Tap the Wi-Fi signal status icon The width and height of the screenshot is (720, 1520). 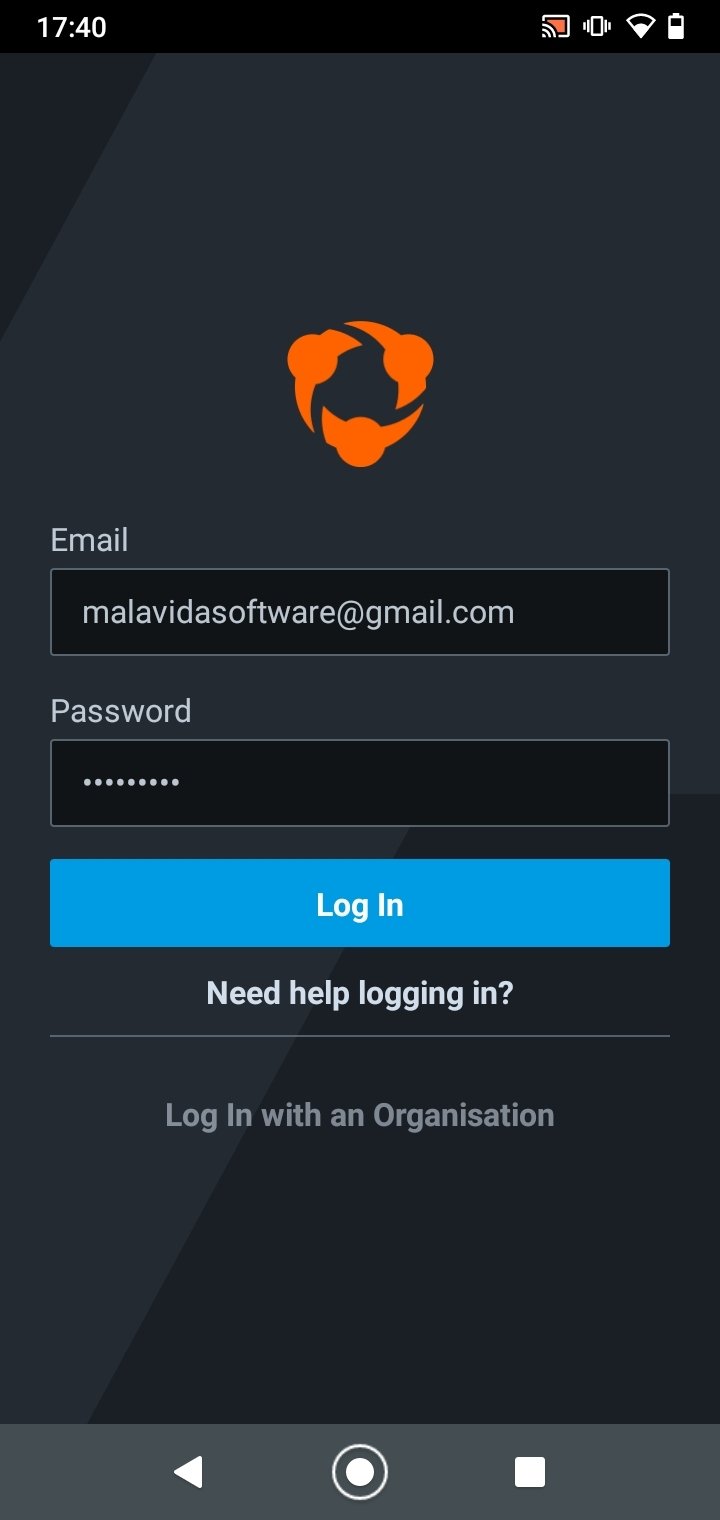click(640, 27)
